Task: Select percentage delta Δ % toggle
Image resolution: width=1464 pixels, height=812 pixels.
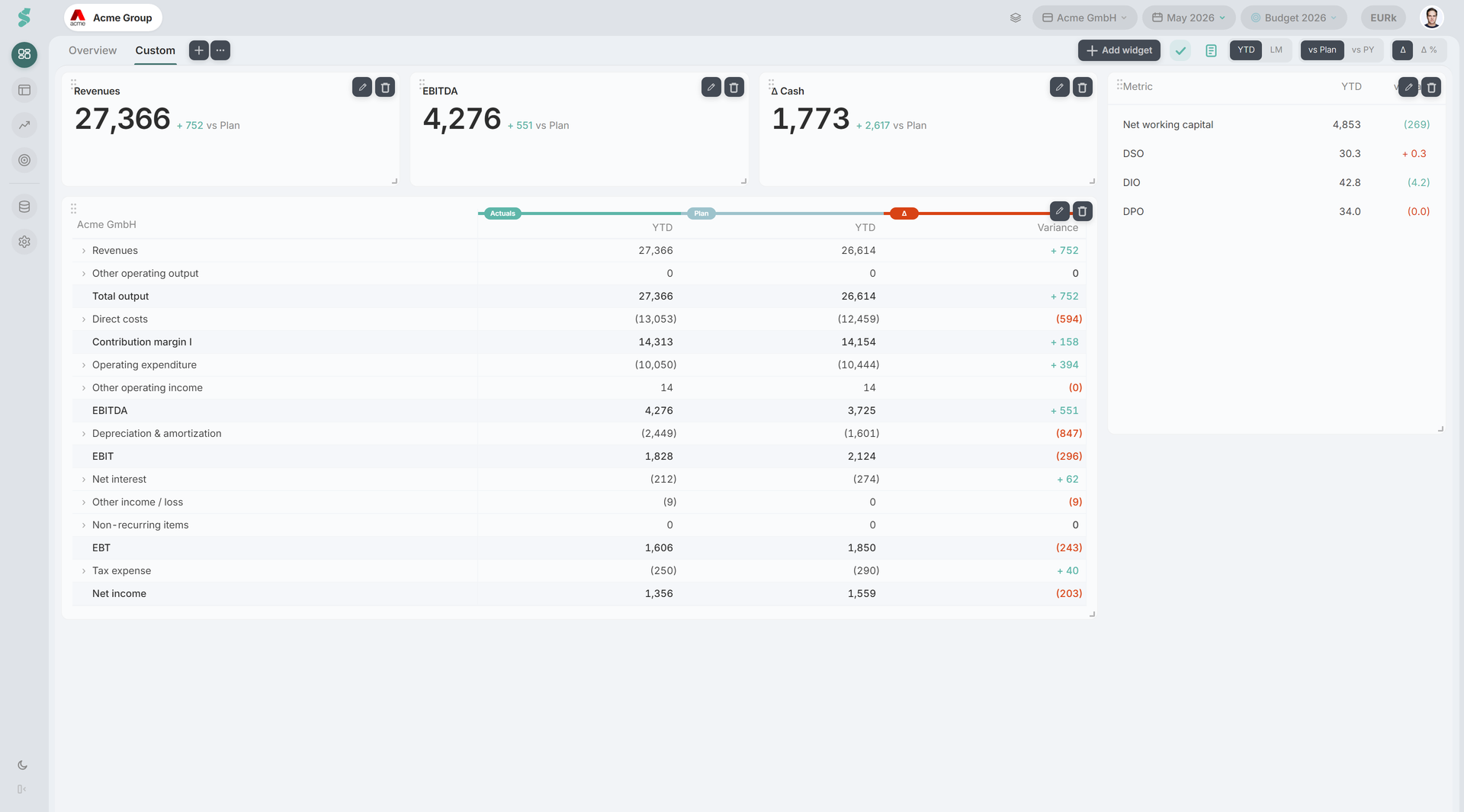Action: [1429, 50]
